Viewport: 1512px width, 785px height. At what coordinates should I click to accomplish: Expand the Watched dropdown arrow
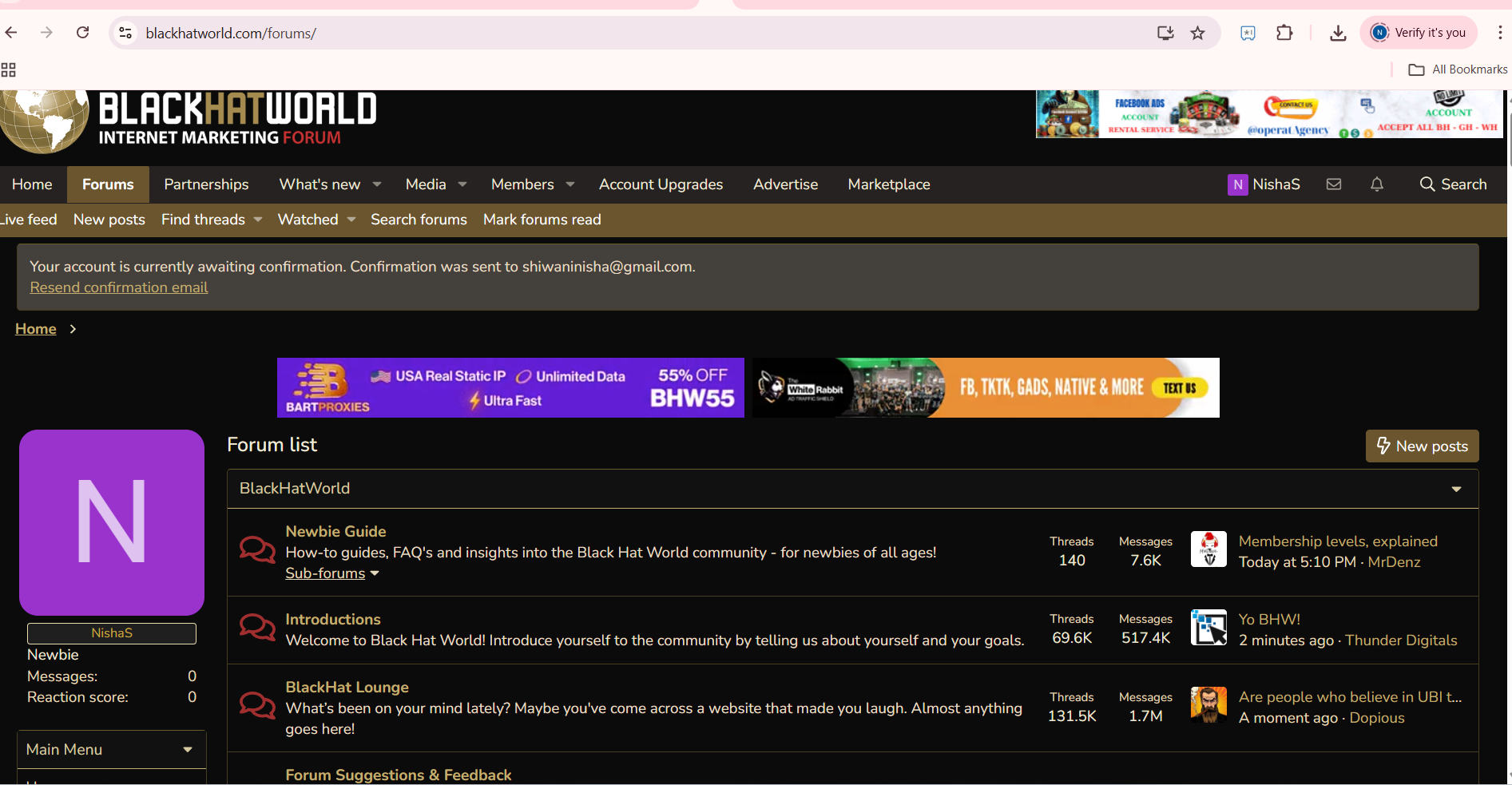click(x=351, y=220)
